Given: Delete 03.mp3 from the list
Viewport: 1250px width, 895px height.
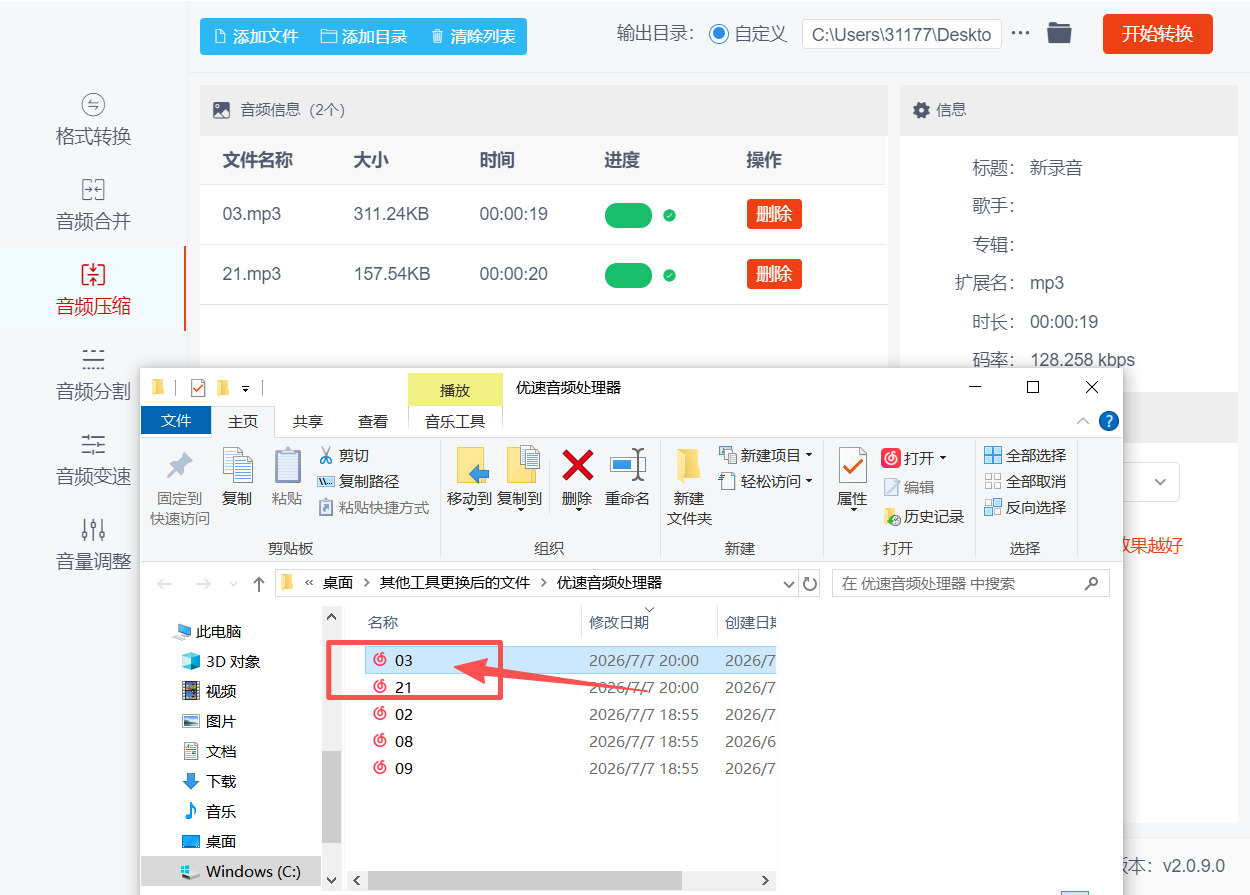Looking at the screenshot, I should 774,214.
